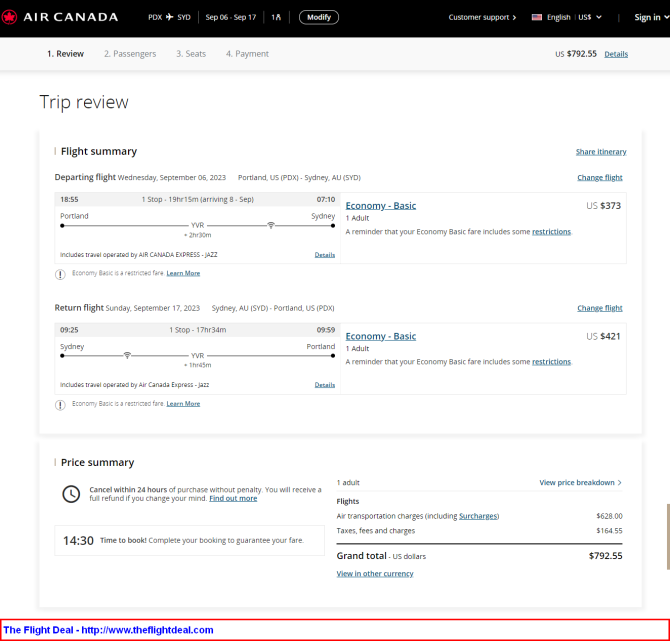Viewport: 670px width, 641px height.
Task: Click the info icon under departing flight
Action: [x=60, y=274]
